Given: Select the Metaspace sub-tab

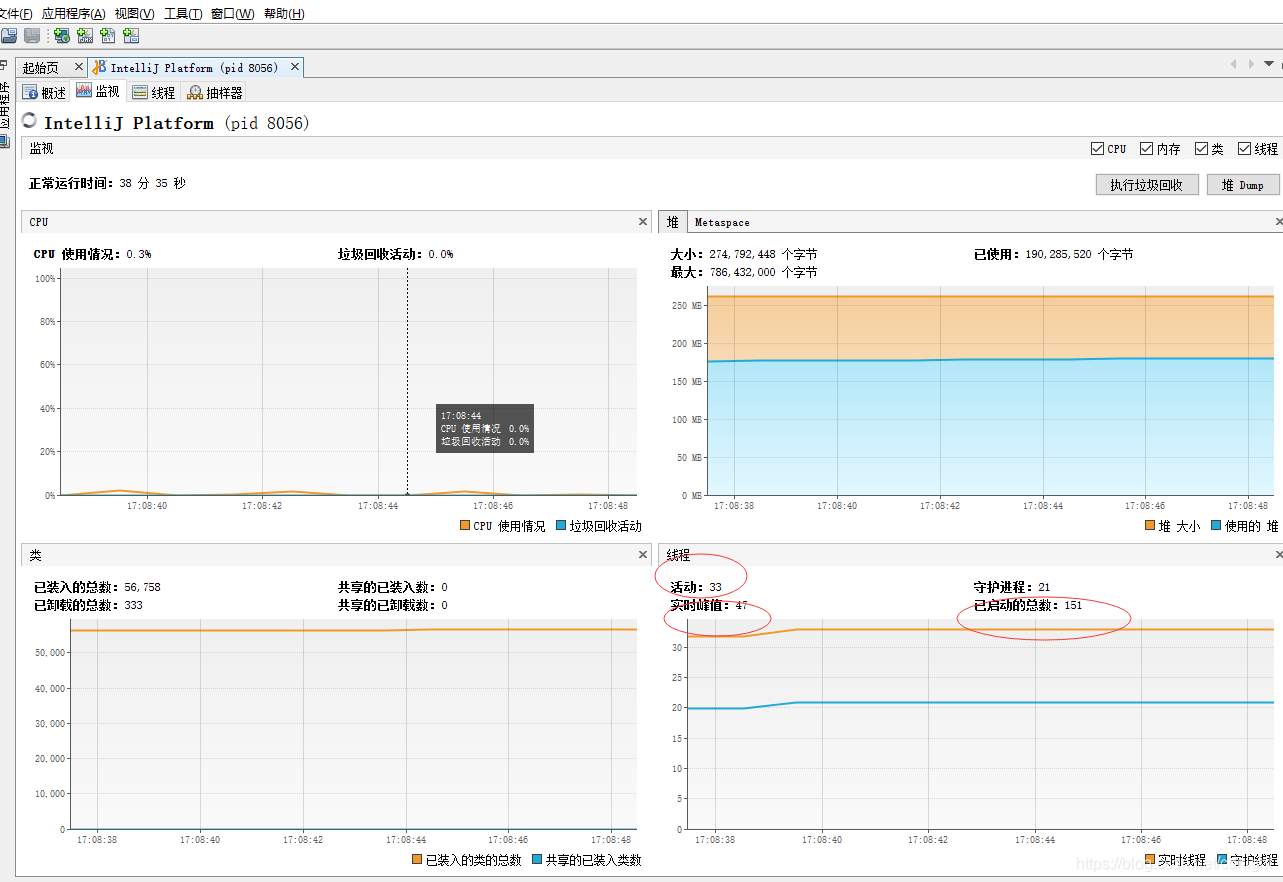Looking at the screenshot, I should coord(722,222).
